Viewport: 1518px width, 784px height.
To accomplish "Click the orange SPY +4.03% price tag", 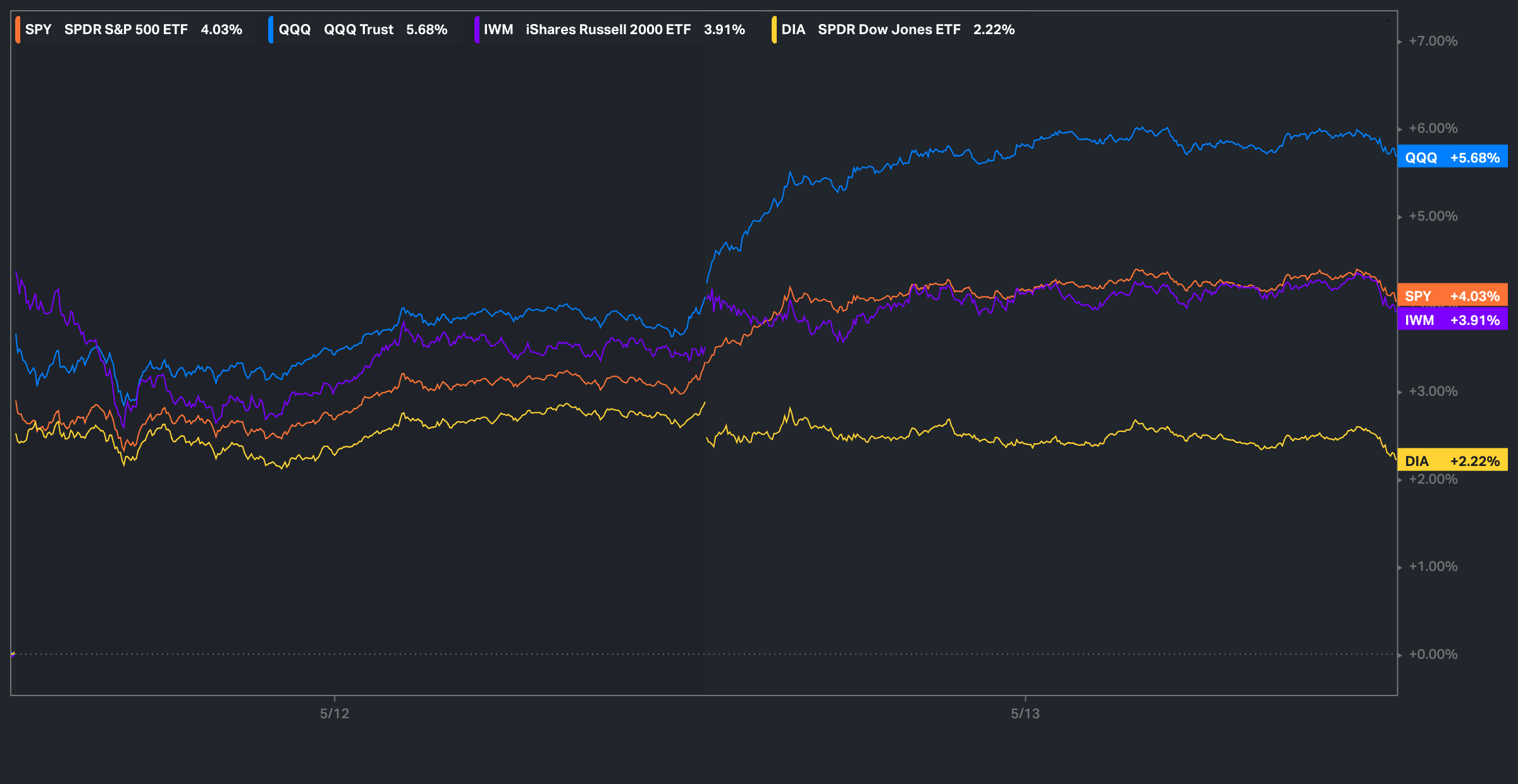I will tap(1452, 296).
